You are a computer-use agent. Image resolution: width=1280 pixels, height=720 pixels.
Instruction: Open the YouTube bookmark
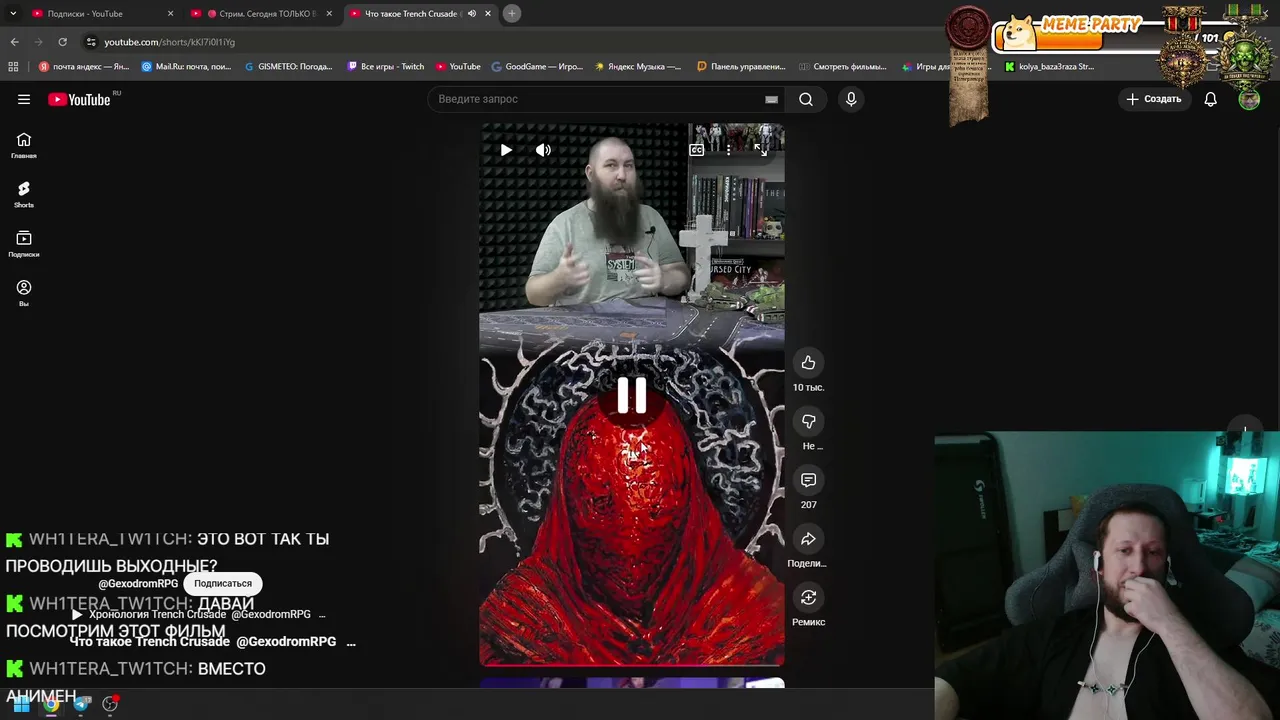(x=458, y=67)
